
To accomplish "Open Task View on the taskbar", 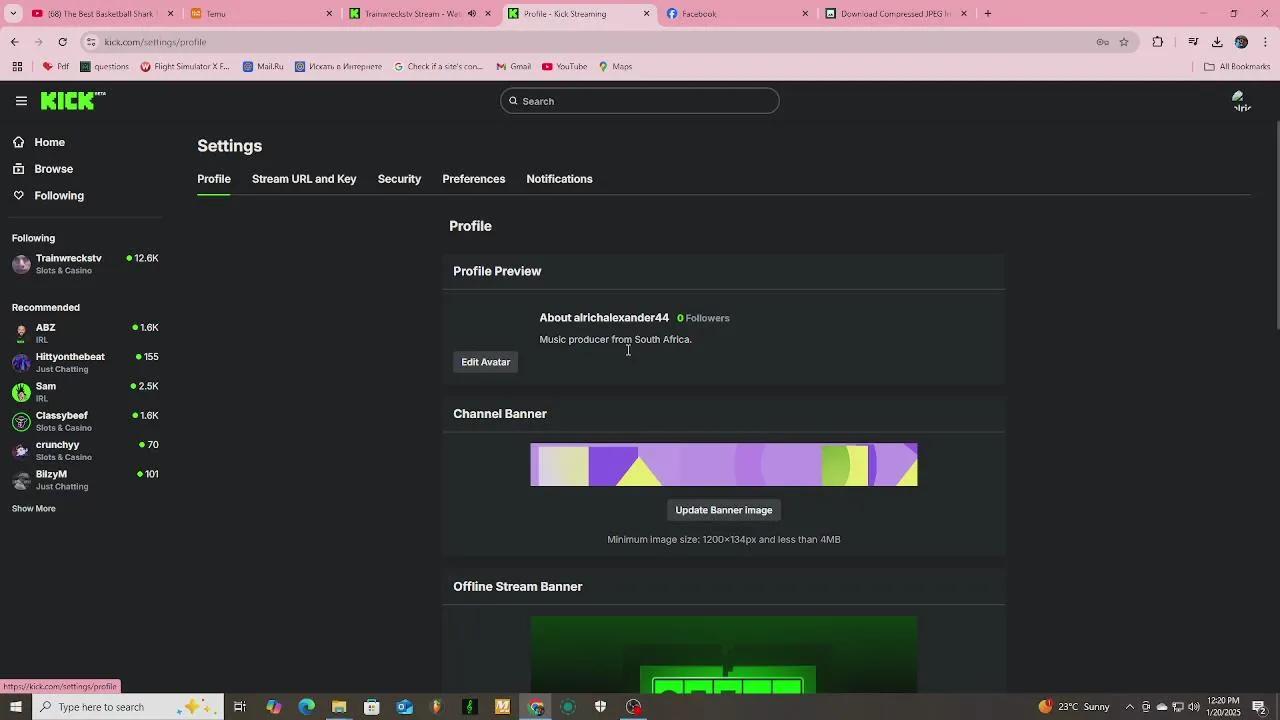I will click(x=240, y=707).
